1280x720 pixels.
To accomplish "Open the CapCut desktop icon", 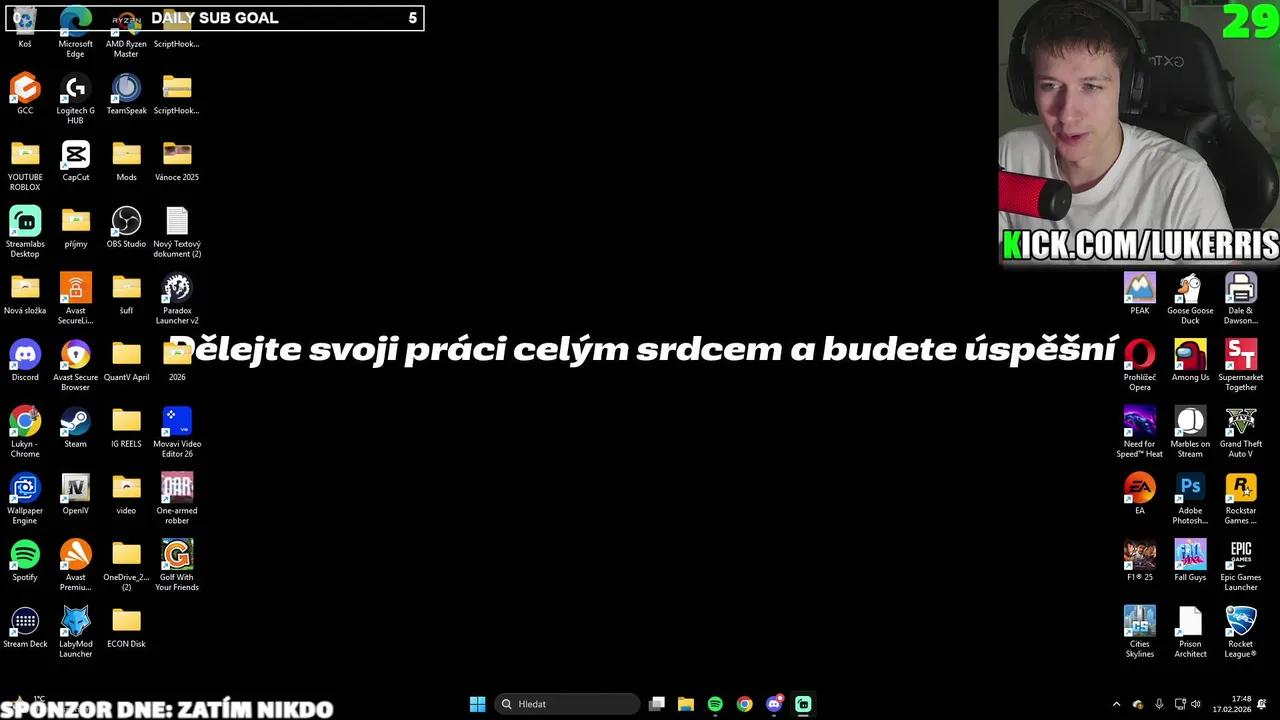I will (x=75, y=154).
